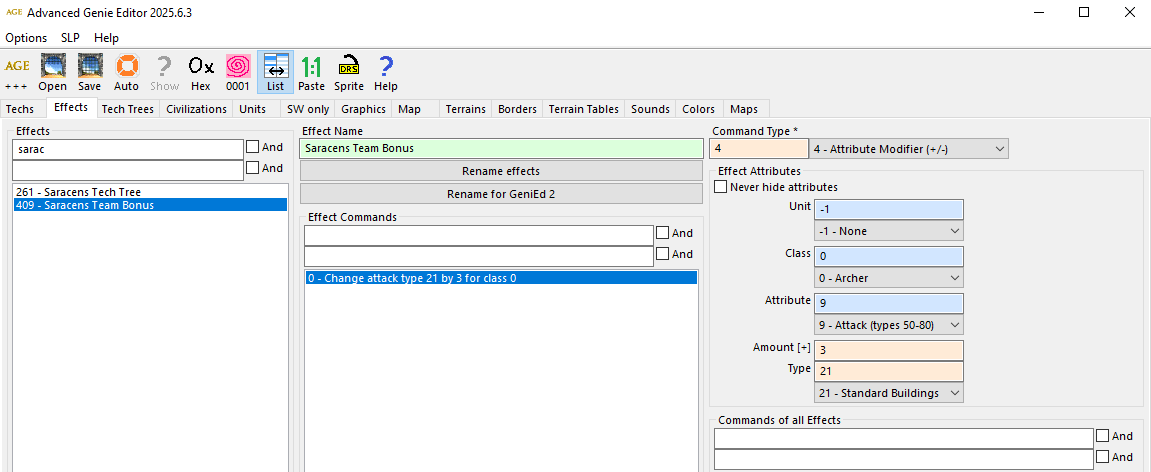
Task: Select 261 - Saracens Tech Tree effect
Action: (x=150, y=192)
